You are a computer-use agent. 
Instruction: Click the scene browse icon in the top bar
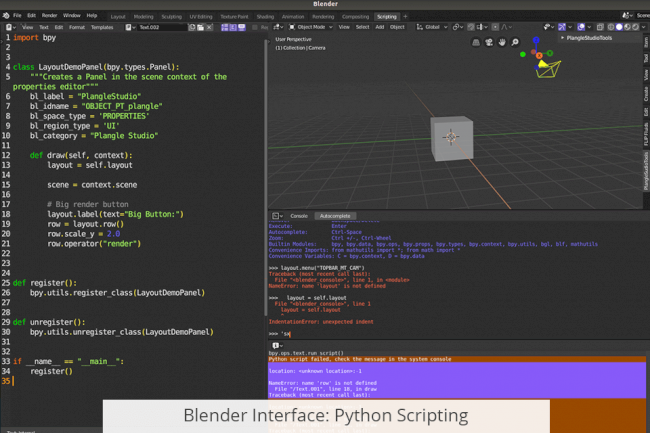click(x=627, y=16)
